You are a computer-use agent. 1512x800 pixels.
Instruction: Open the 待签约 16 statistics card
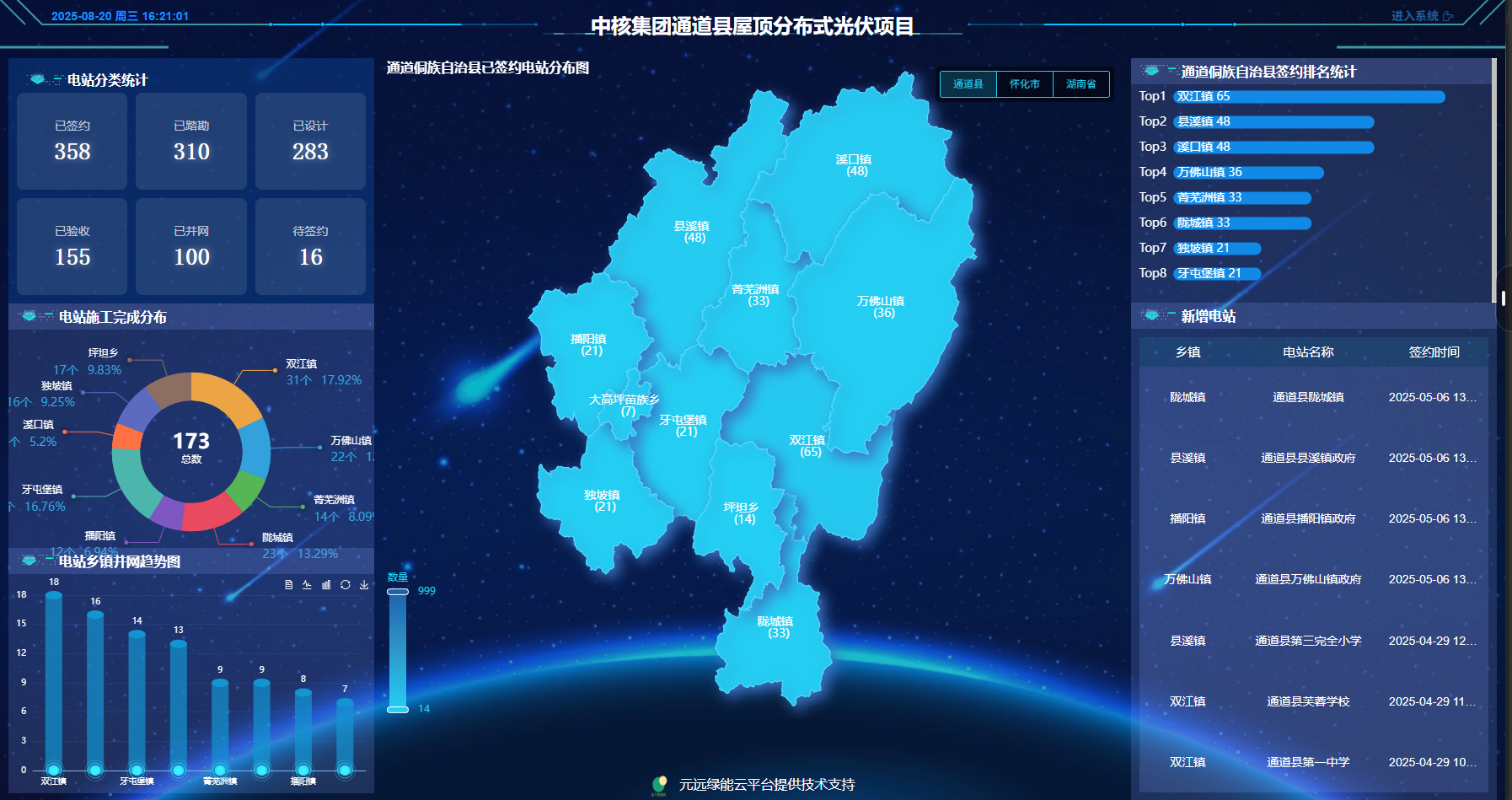(310, 246)
